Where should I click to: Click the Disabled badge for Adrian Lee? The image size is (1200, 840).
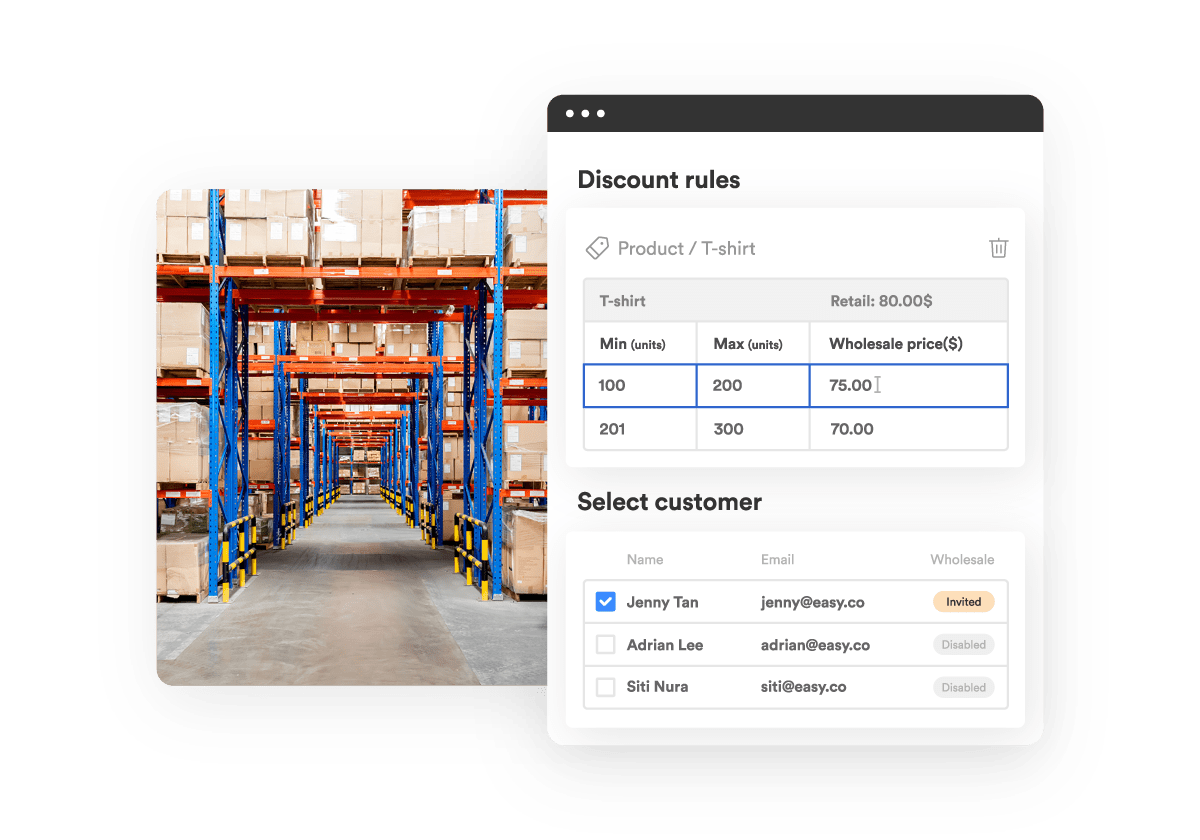point(964,645)
